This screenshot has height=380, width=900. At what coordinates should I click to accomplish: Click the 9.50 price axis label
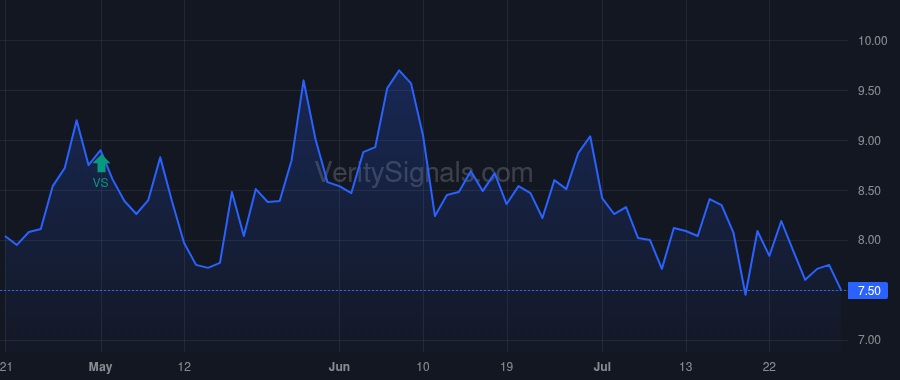(x=870, y=91)
